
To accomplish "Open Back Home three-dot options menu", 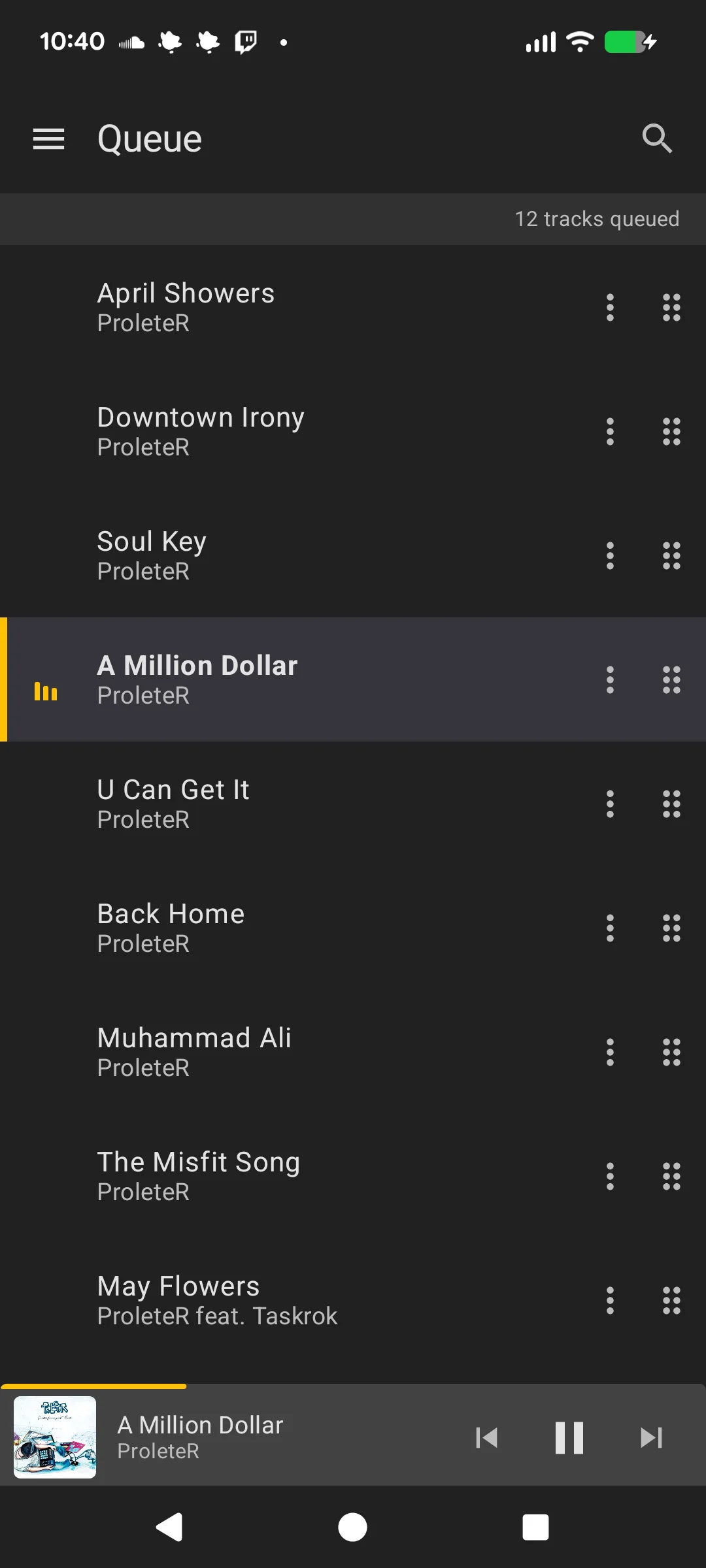I will [x=610, y=928].
